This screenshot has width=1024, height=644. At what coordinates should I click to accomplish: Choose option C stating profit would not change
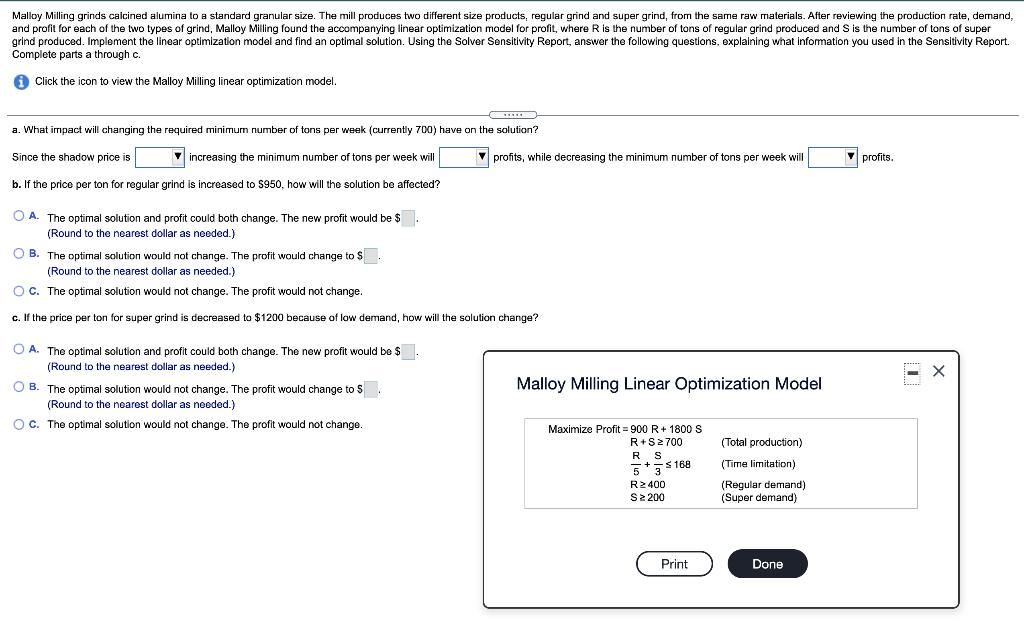[x=18, y=291]
